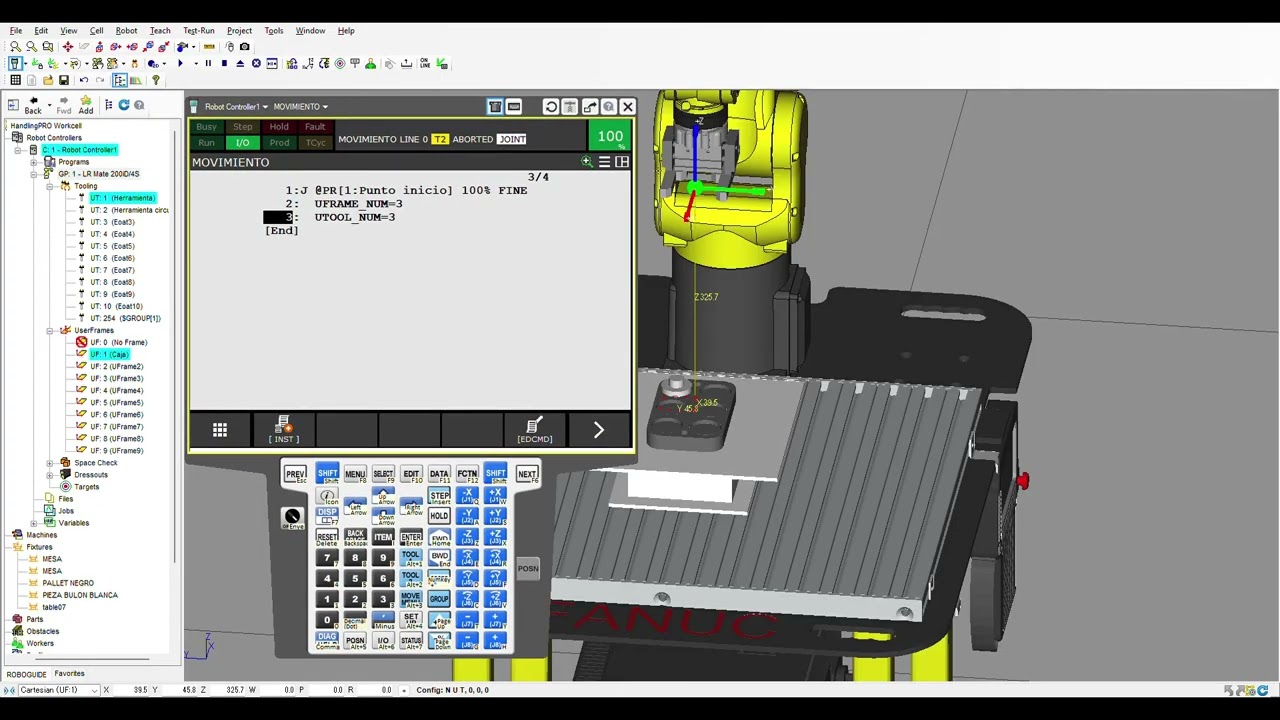This screenshot has height=720, width=1280.
Task: Open the Cartesian (UF:1) coordinate dropdown
Action: click(60, 690)
